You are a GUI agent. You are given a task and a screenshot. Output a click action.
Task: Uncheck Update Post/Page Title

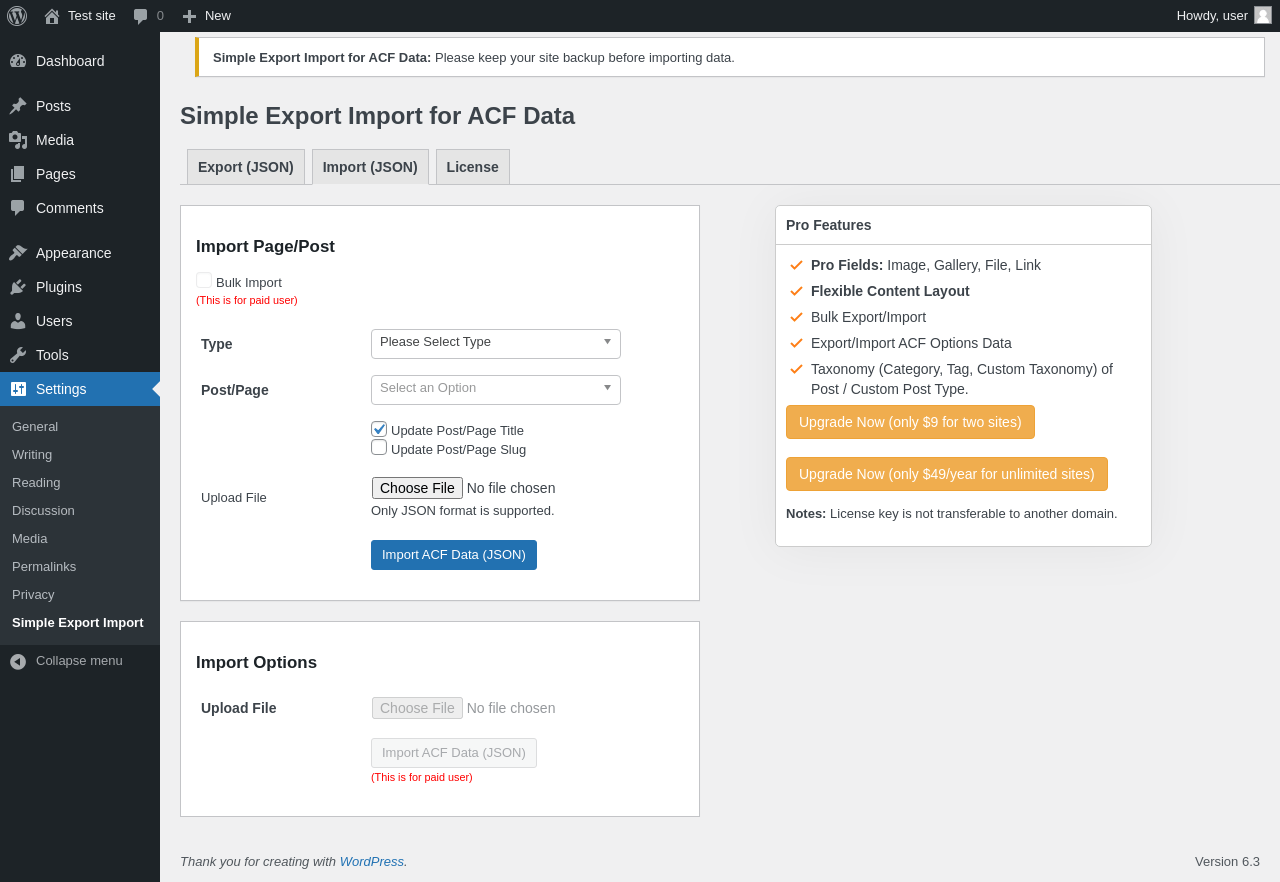[x=379, y=429]
